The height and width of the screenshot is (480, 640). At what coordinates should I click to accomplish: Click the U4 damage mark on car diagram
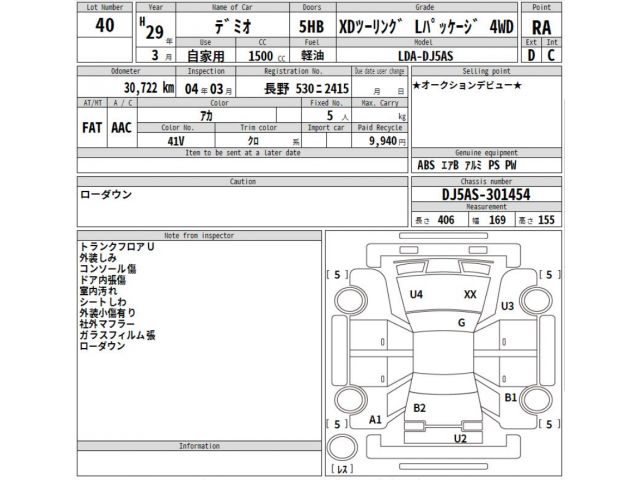click(416, 295)
